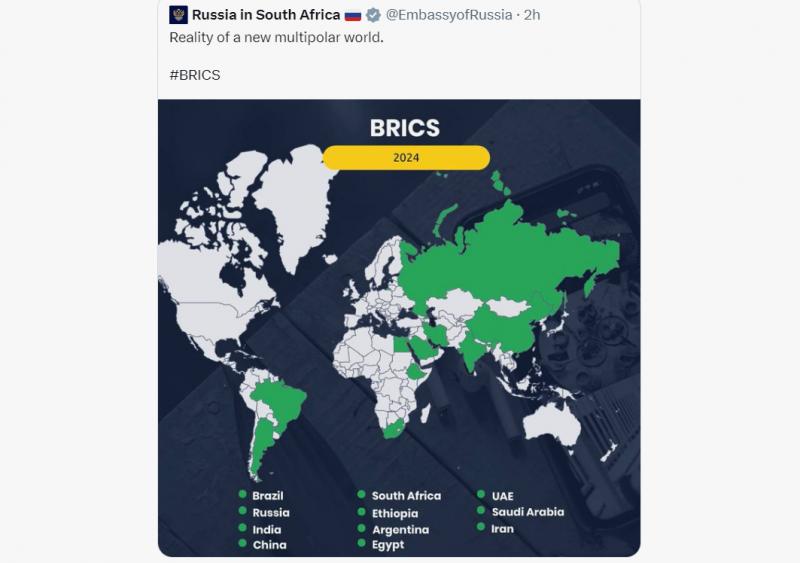The height and width of the screenshot is (563, 800).
Task: Click the tweet text Reality of a new multipolar world
Action: point(276,37)
